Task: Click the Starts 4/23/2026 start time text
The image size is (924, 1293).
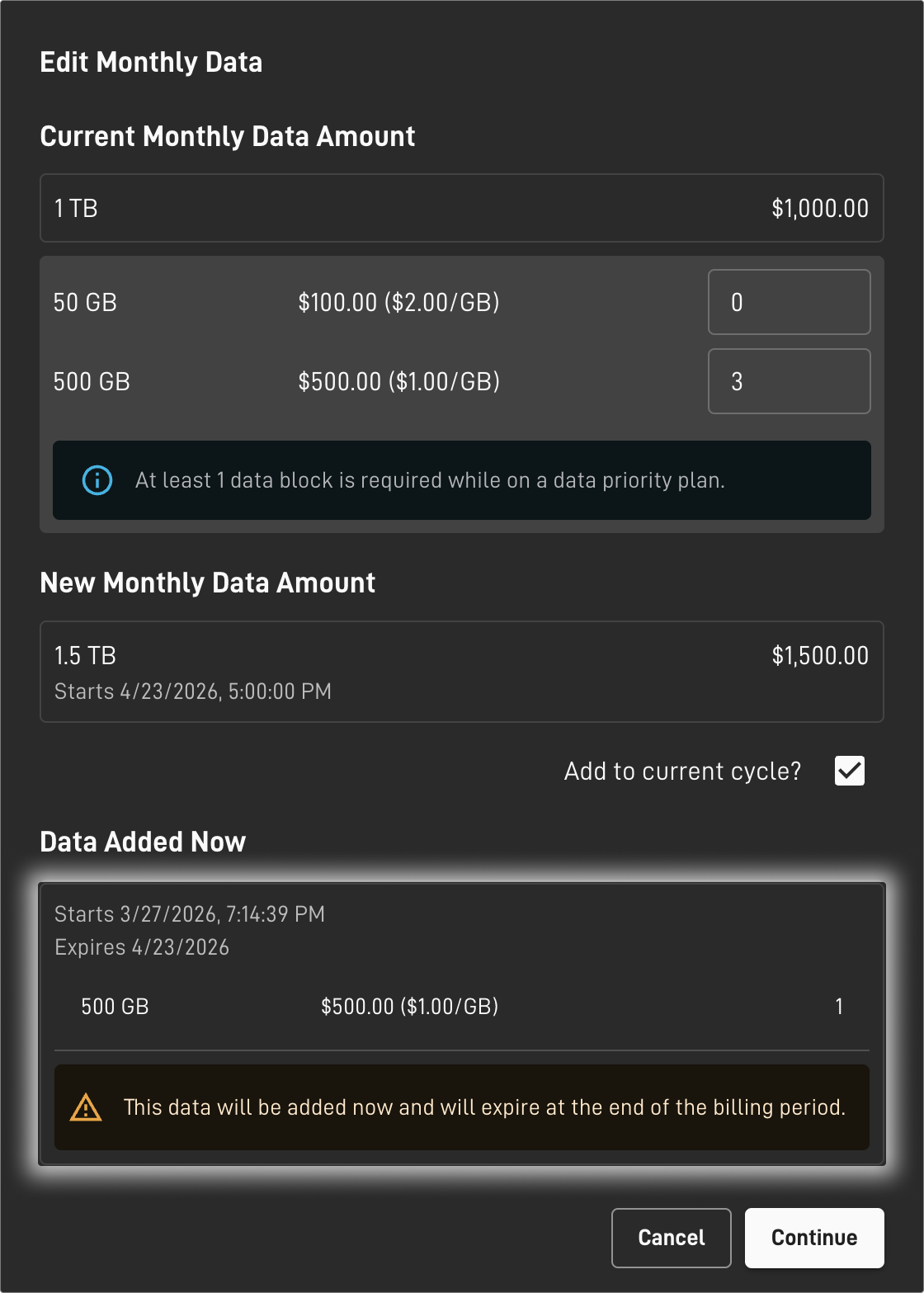Action: pyautogui.click(x=193, y=691)
